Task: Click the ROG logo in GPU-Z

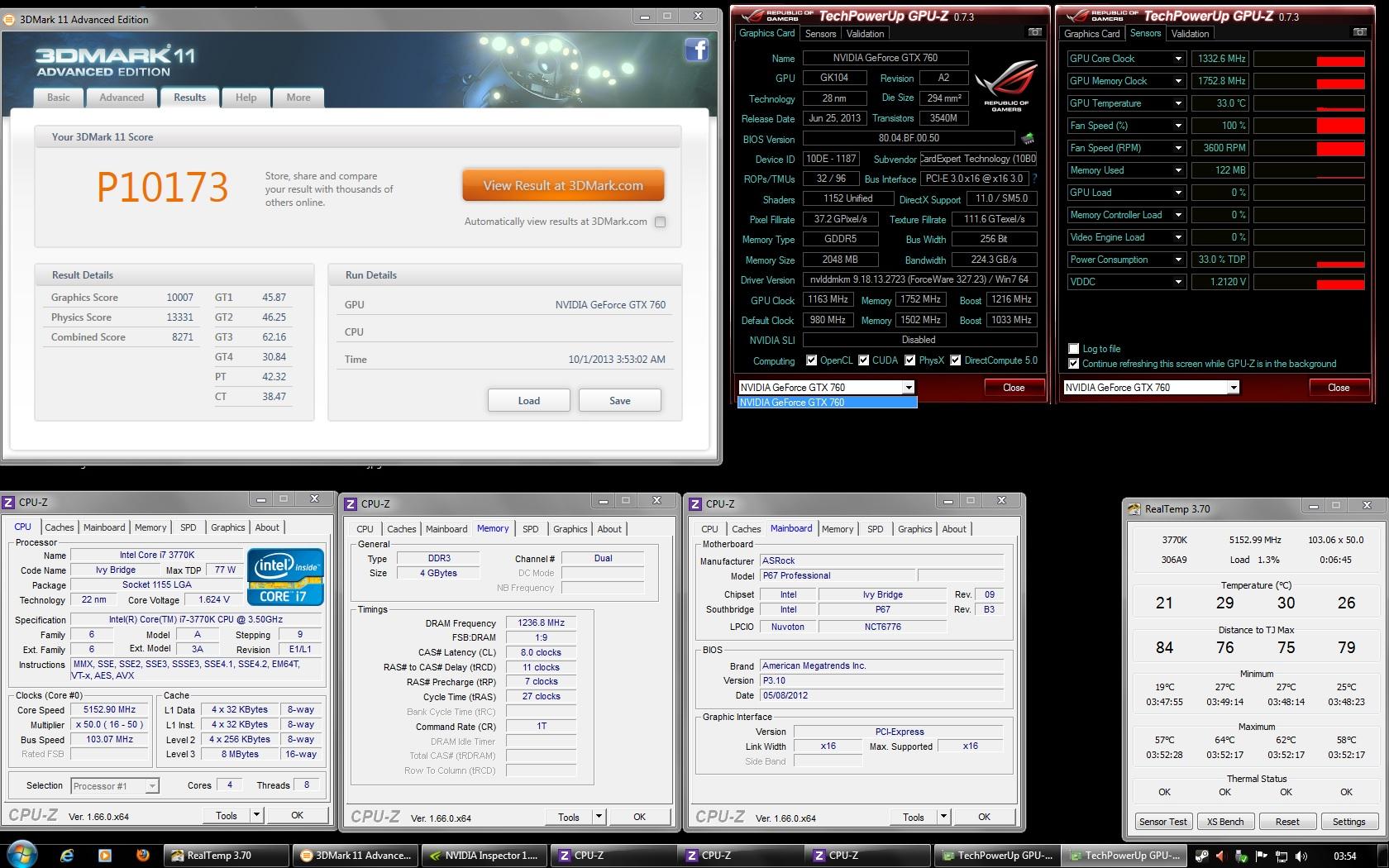Action: coord(1006,86)
